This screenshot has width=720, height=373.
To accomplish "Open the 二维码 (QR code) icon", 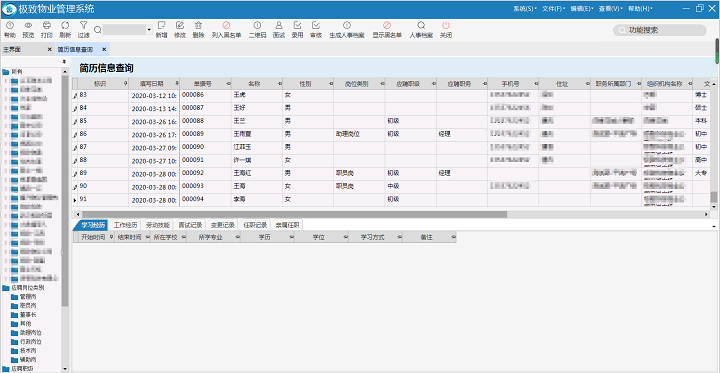I will 257,26.
